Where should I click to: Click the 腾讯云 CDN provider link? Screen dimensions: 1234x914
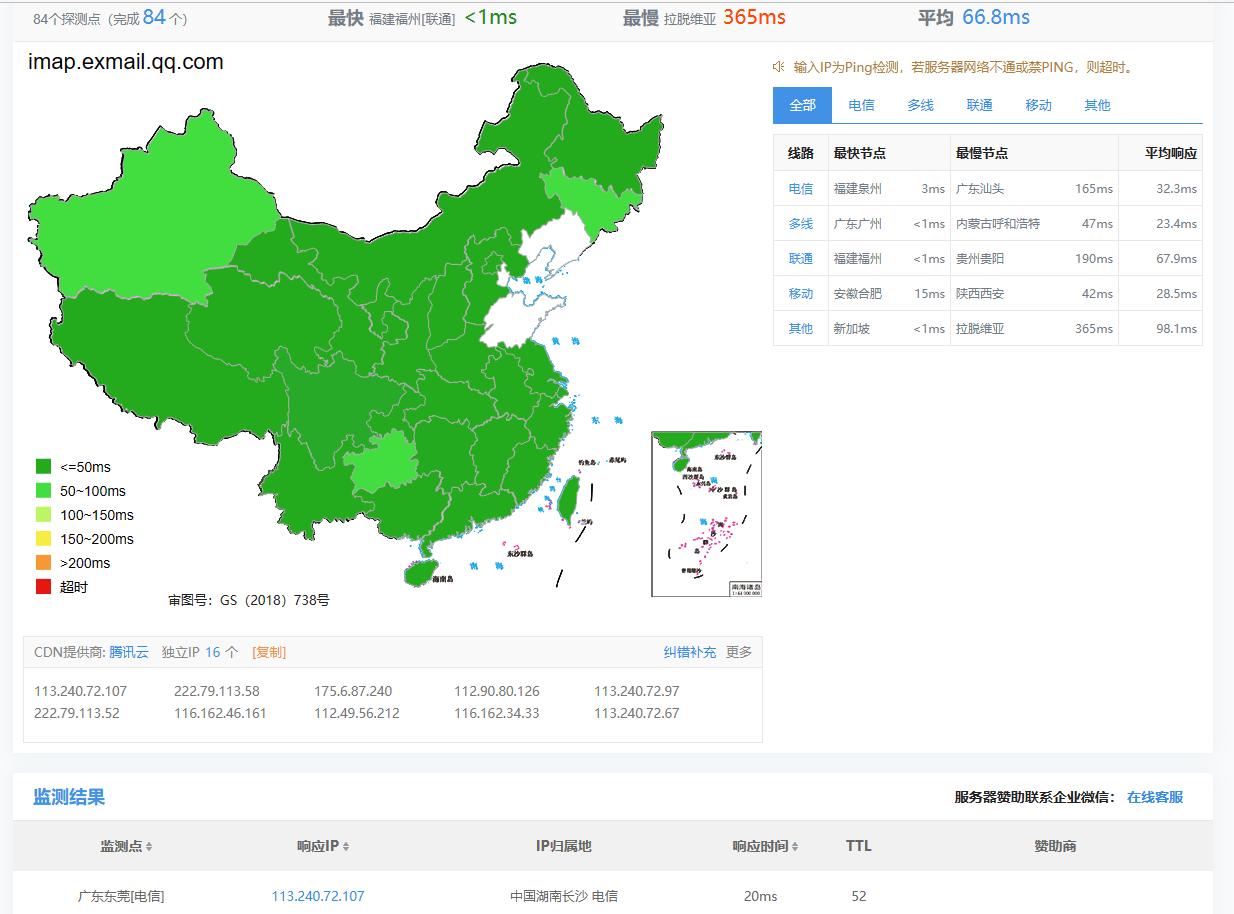(x=125, y=651)
